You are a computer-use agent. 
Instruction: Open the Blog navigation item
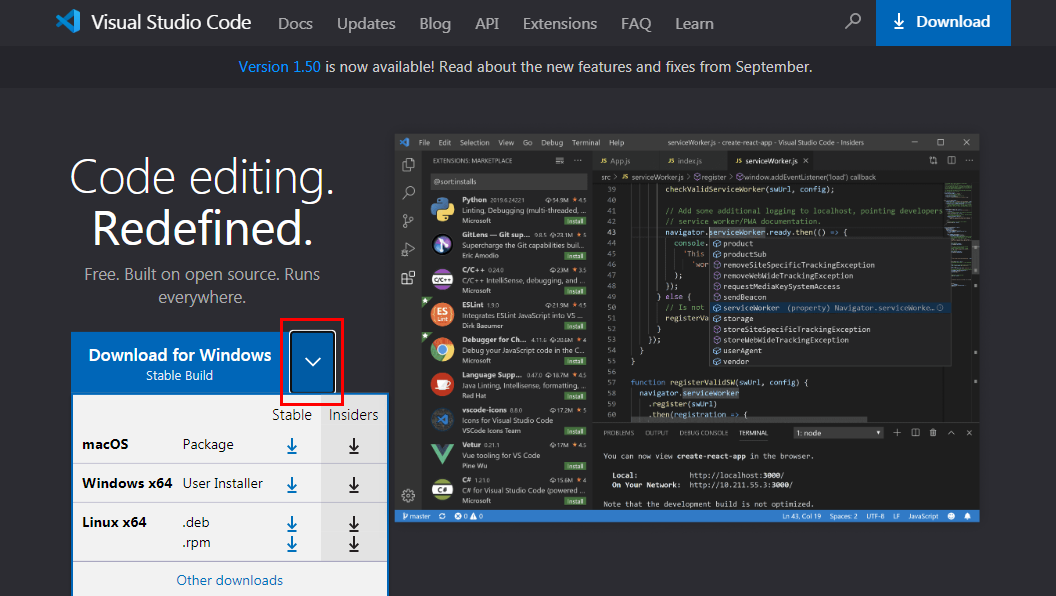pyautogui.click(x=435, y=24)
